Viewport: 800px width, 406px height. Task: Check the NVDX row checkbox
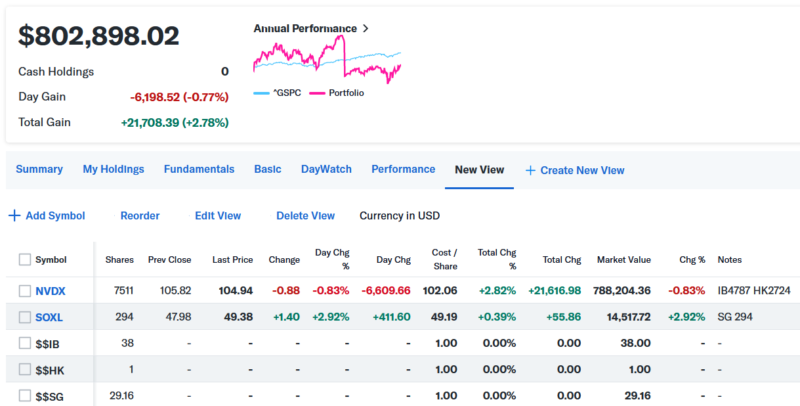click(25, 291)
